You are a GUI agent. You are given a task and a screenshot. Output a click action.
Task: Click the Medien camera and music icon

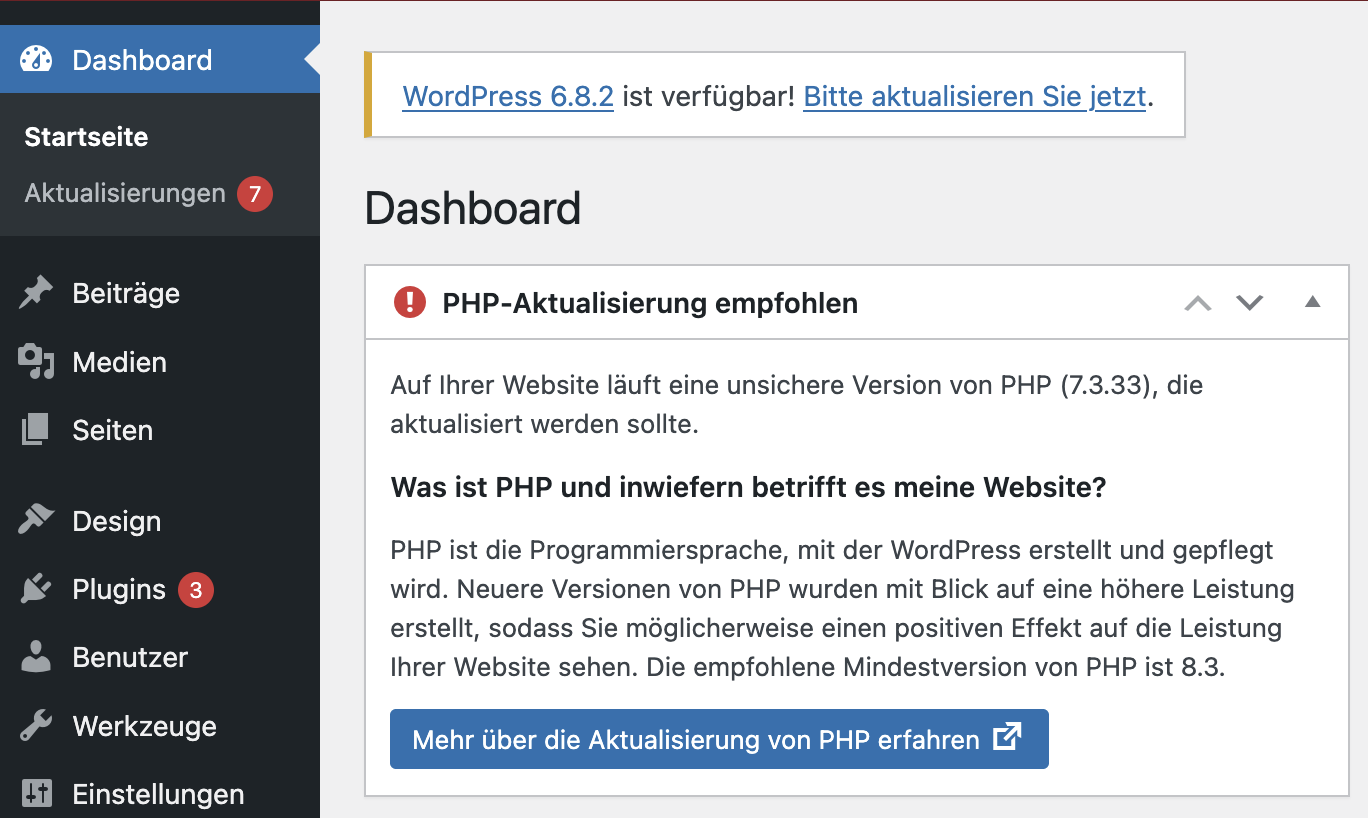[36, 362]
